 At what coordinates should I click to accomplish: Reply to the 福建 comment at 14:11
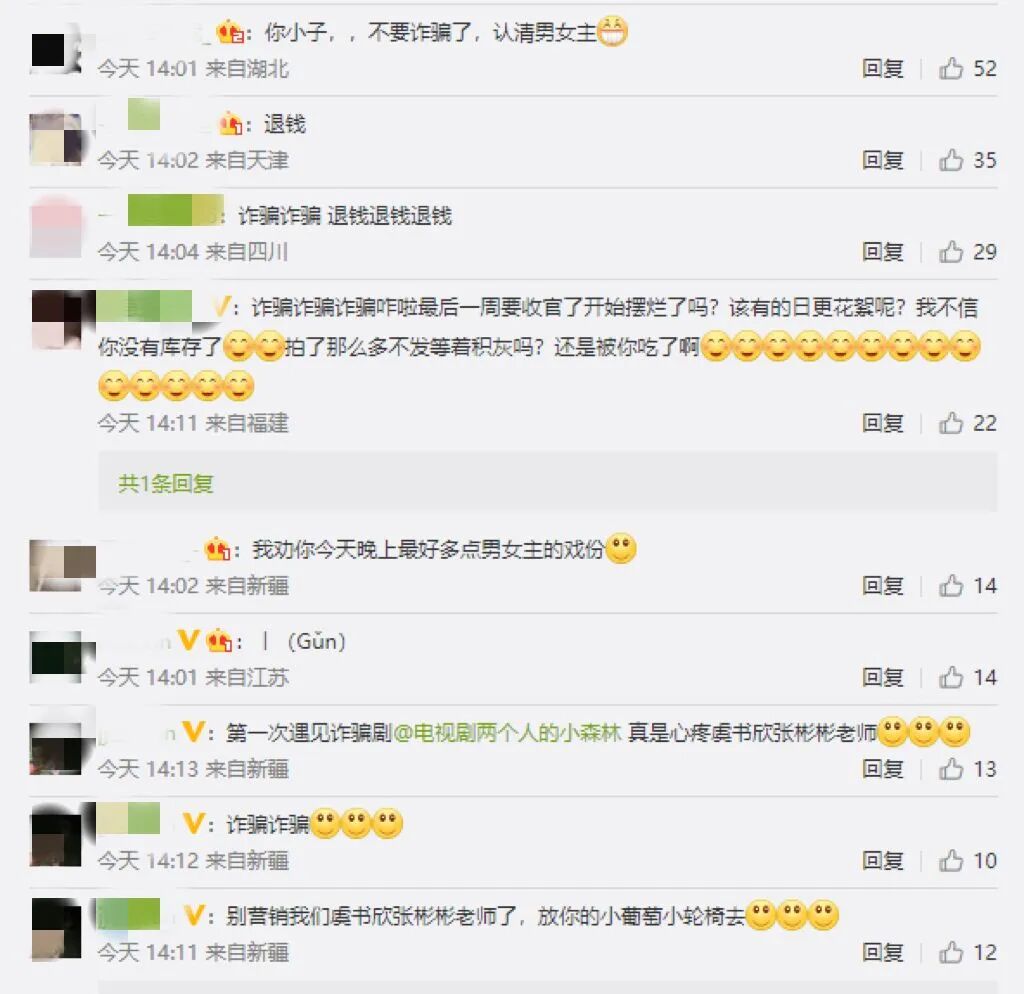[882, 423]
